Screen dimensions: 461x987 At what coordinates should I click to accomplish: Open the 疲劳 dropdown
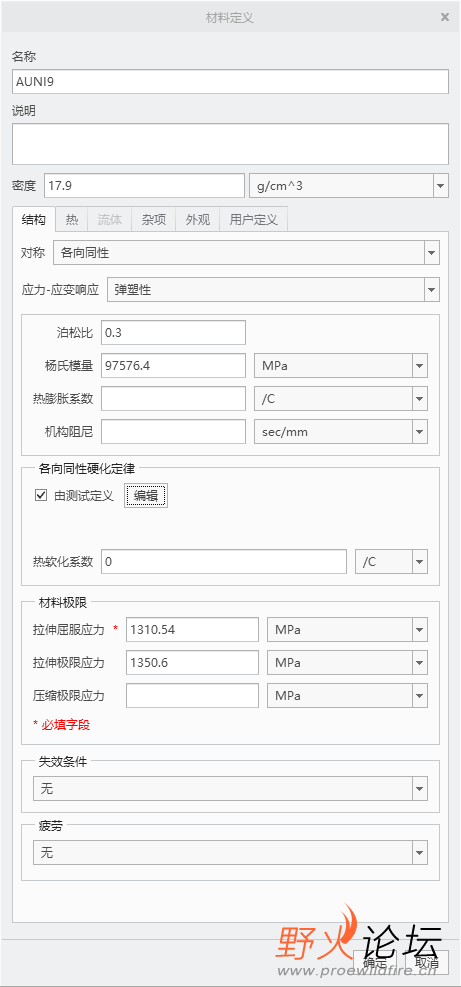pos(230,853)
